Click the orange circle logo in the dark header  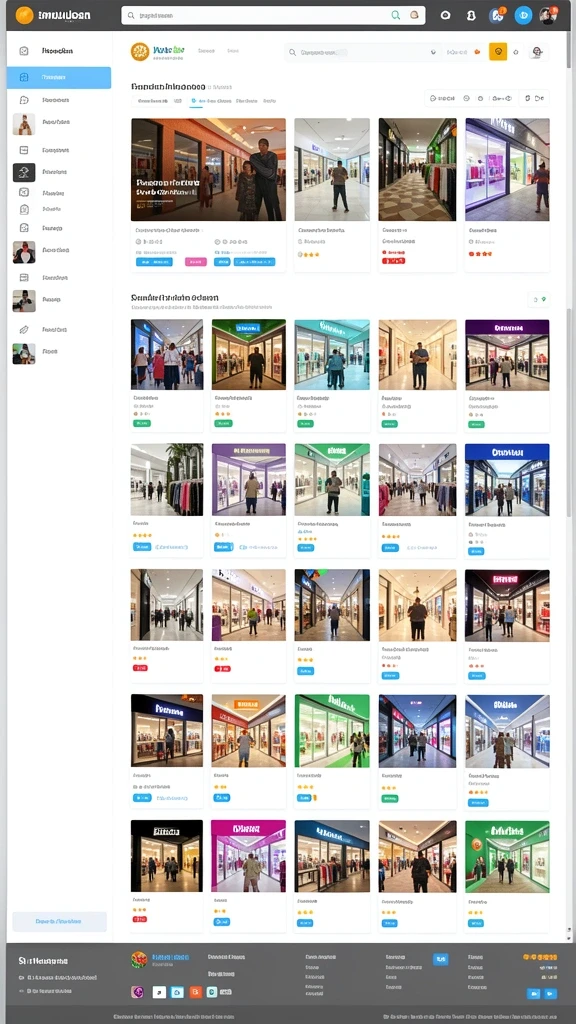[24, 15]
